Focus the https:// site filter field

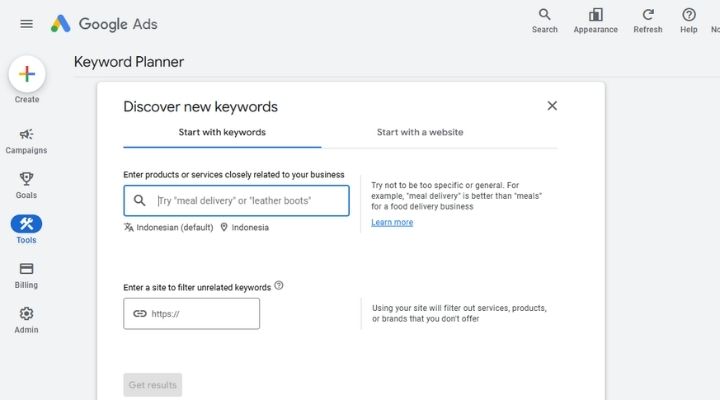[191, 314]
